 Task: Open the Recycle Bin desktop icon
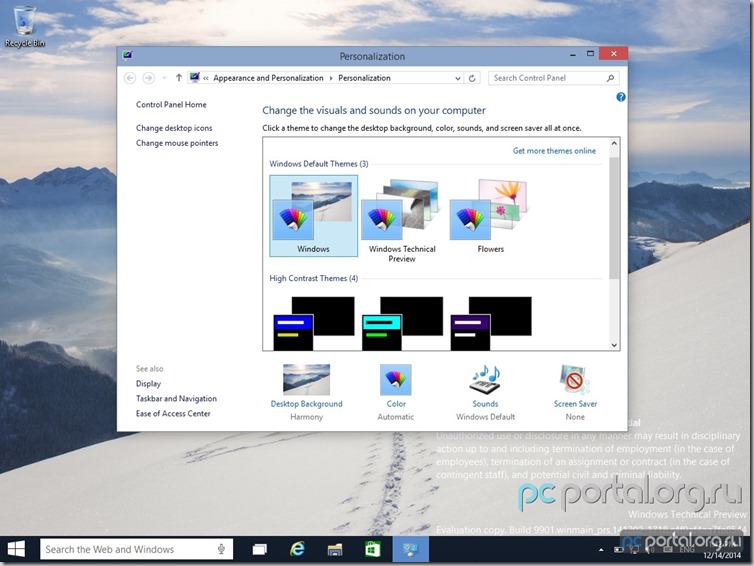(x=24, y=26)
